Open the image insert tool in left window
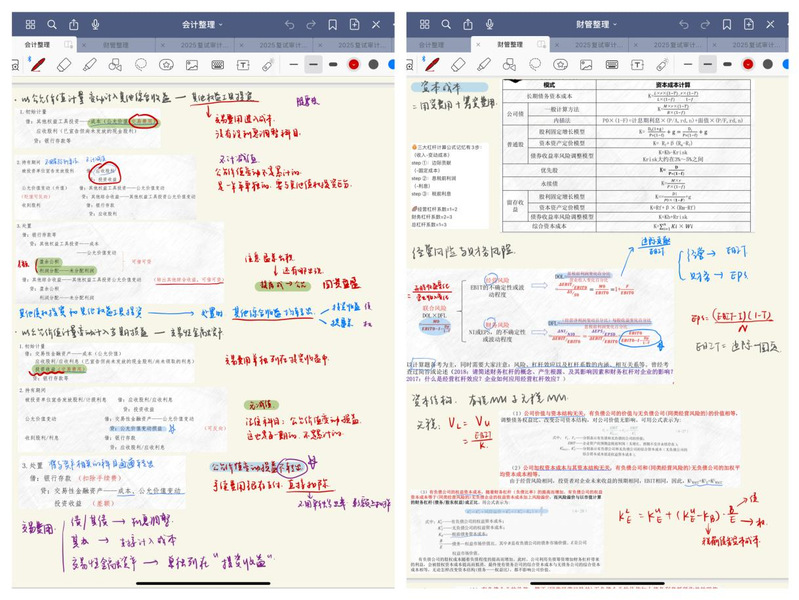 coord(191,65)
